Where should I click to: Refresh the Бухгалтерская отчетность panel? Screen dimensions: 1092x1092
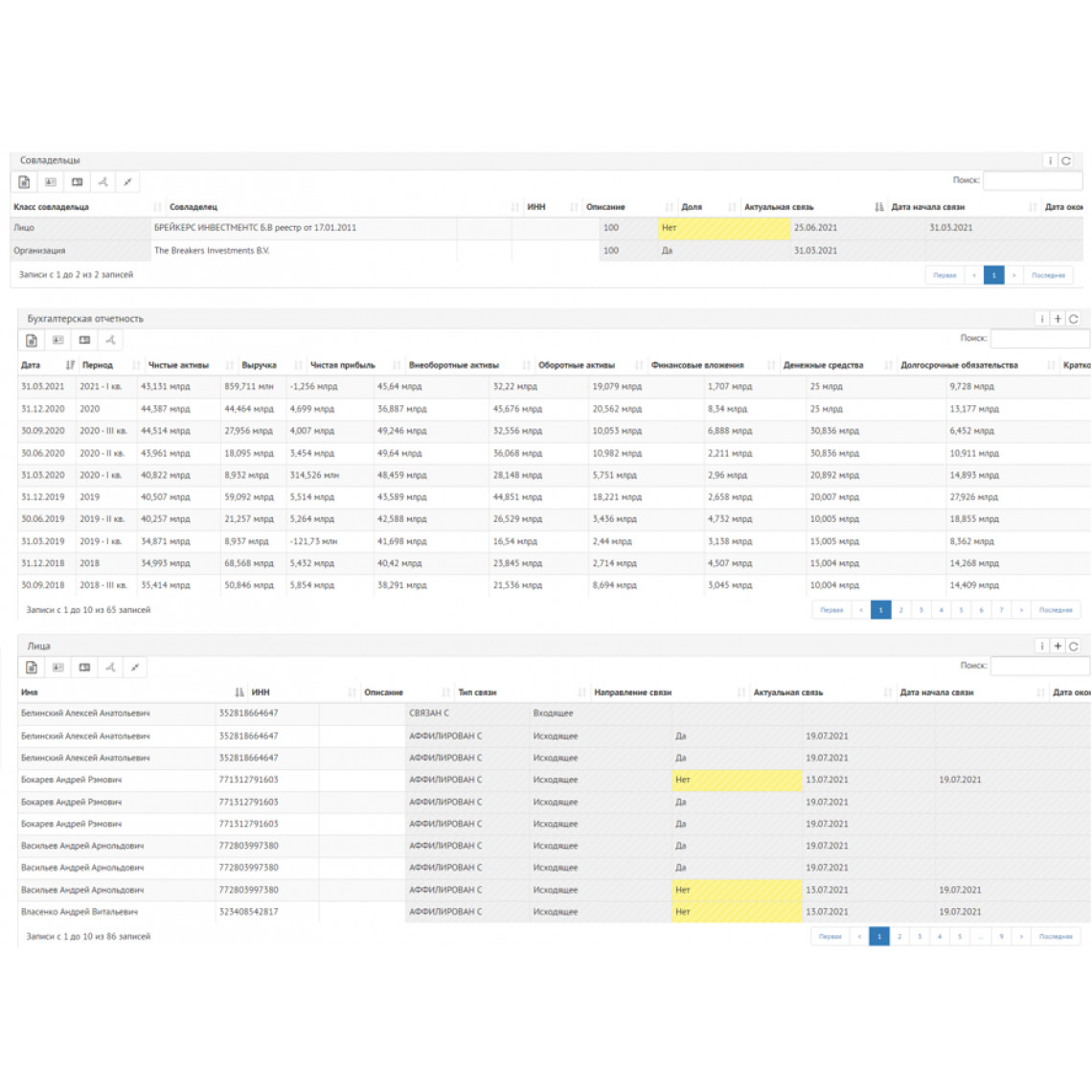1074,319
